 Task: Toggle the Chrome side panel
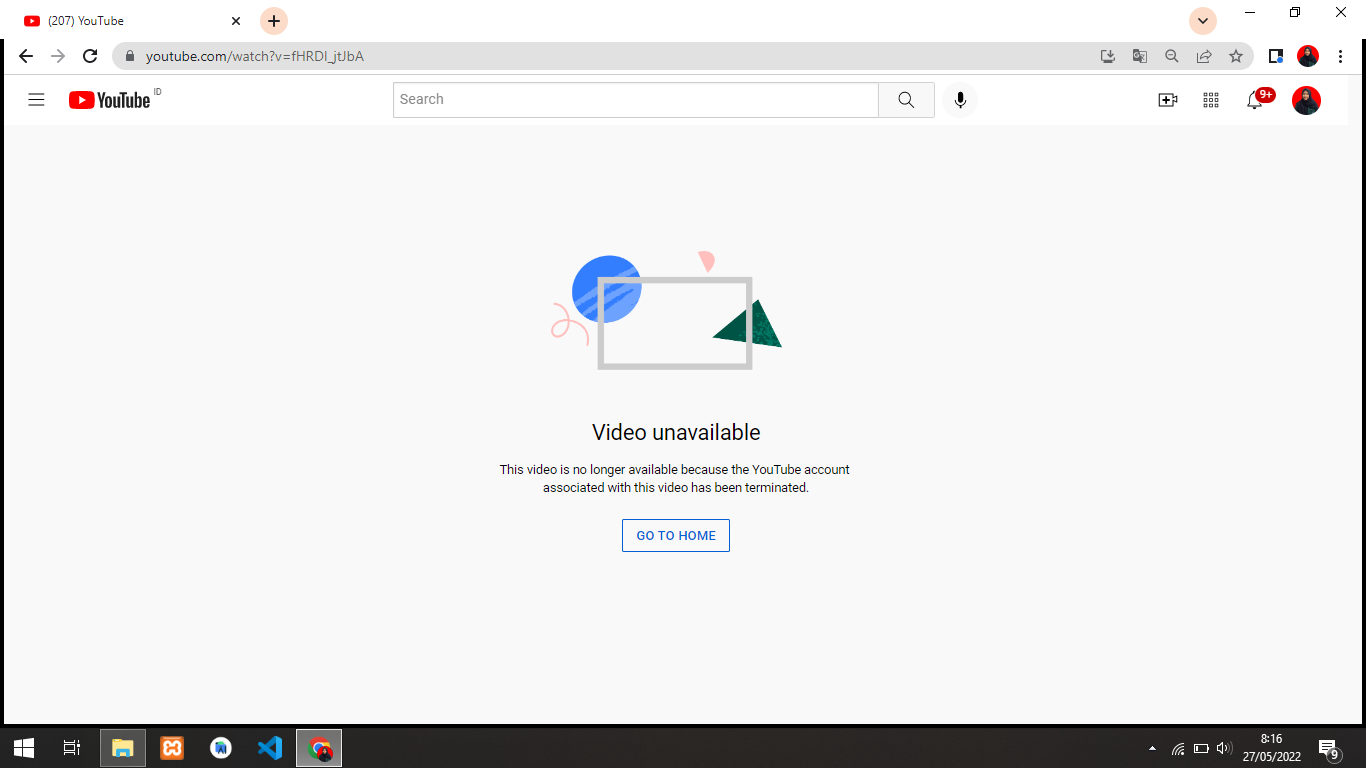click(x=1276, y=56)
